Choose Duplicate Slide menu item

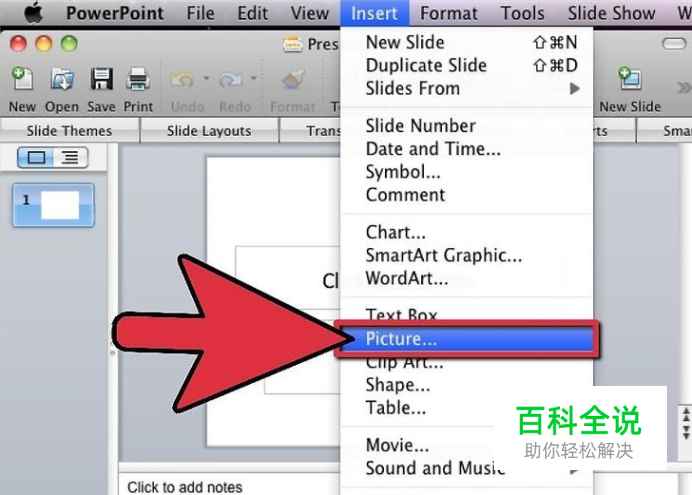click(x=467, y=65)
